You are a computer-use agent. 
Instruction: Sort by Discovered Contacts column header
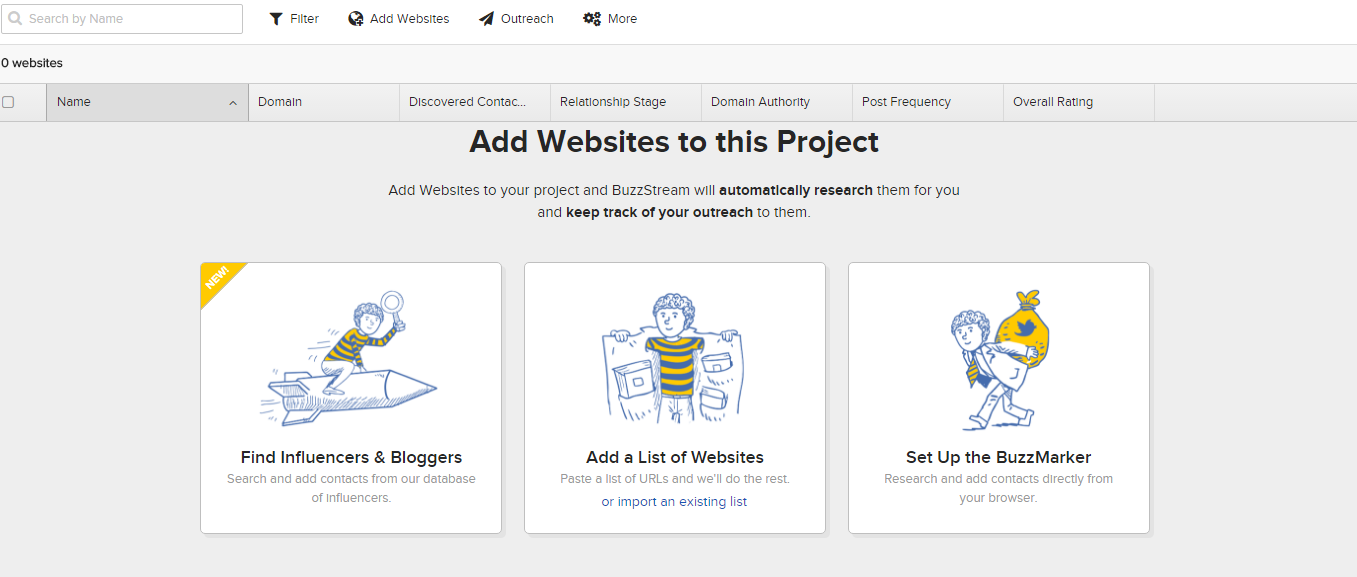[x=475, y=102]
